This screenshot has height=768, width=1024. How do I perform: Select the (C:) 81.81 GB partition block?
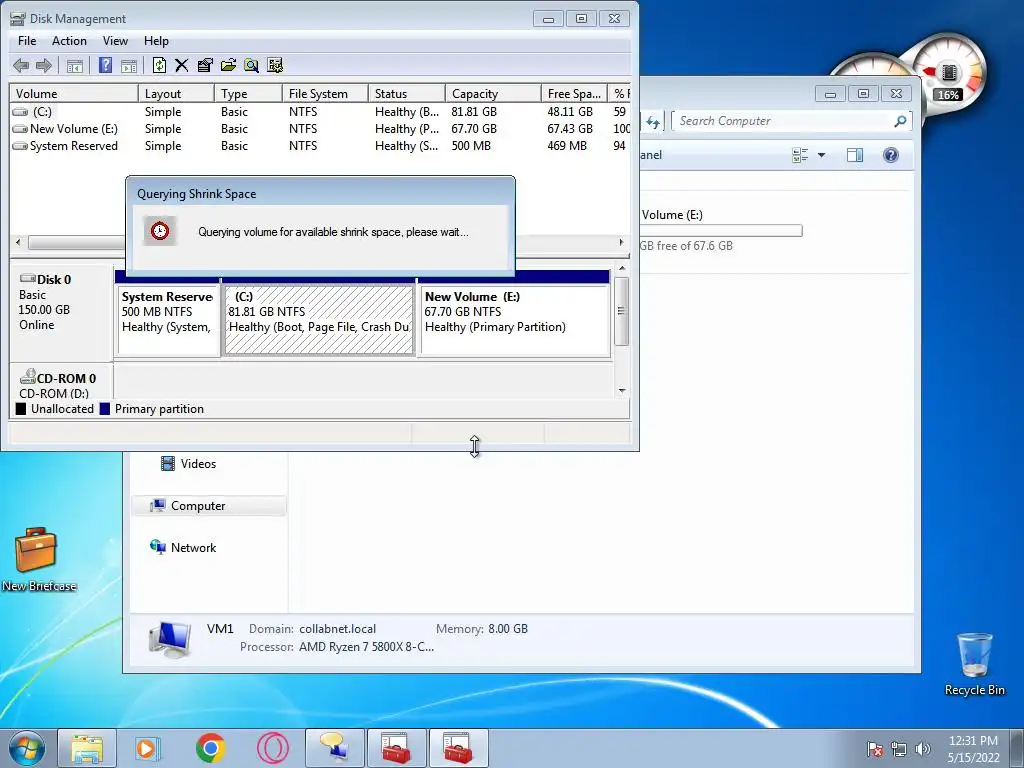coord(319,320)
